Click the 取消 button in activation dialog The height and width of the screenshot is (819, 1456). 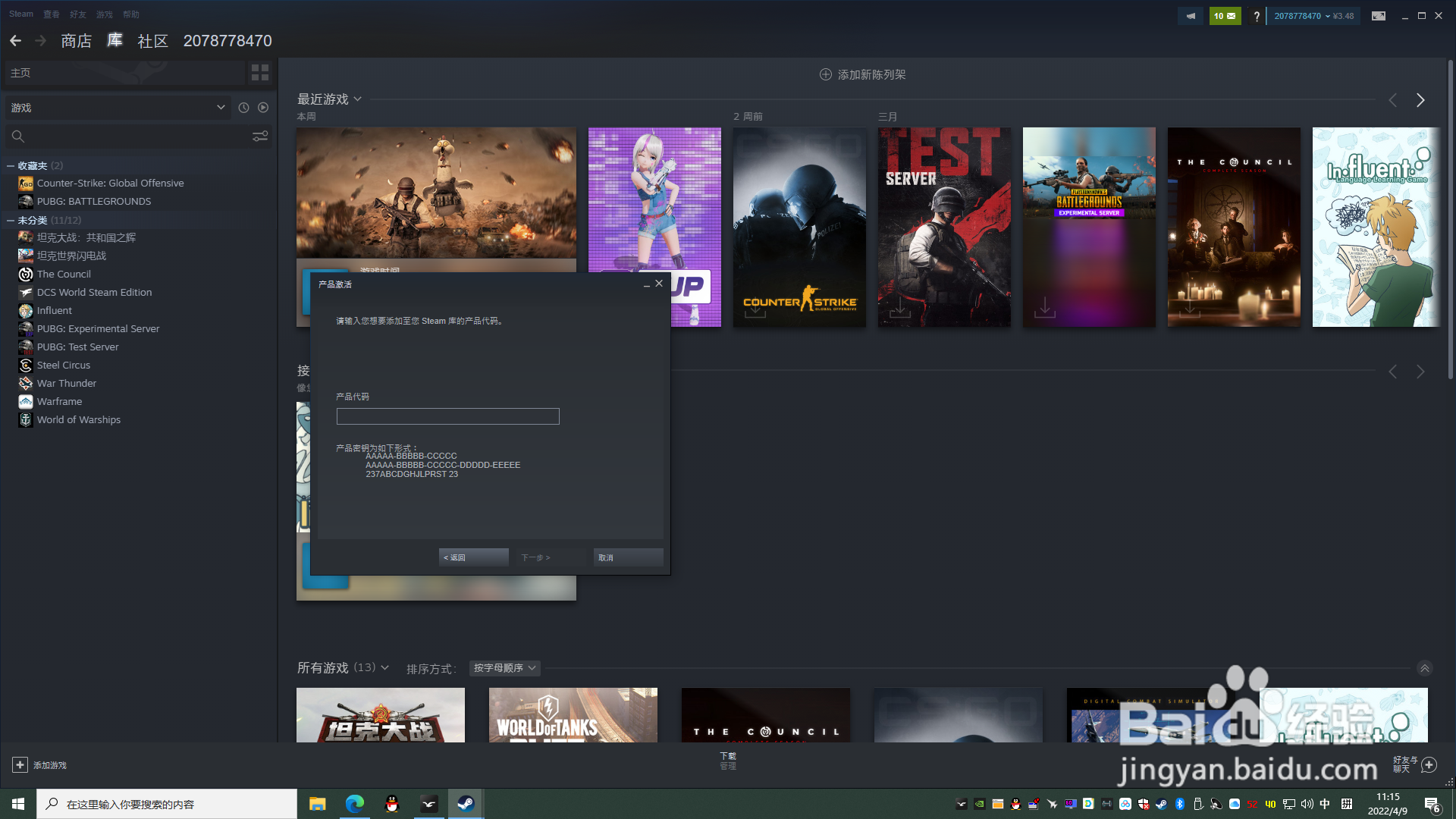(x=627, y=557)
